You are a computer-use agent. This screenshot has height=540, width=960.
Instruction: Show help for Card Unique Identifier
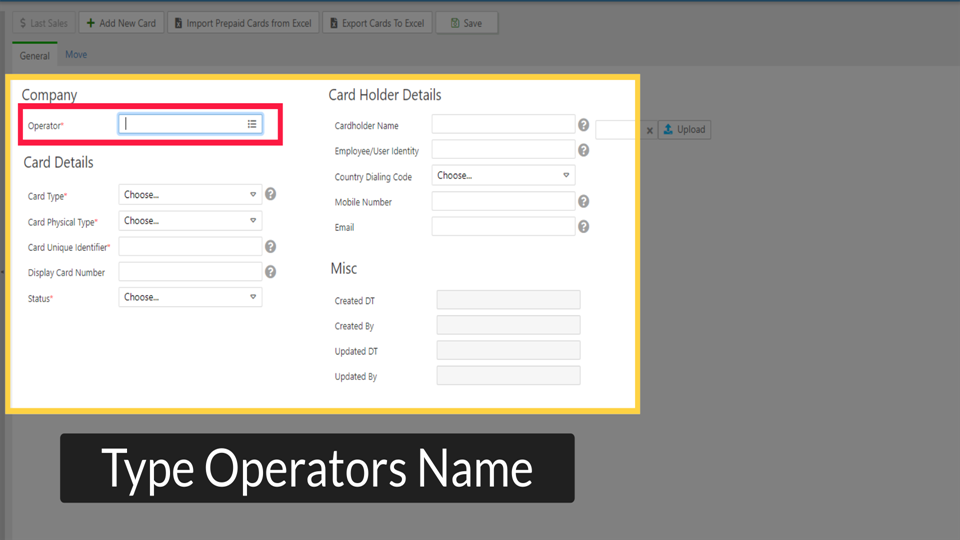271,247
